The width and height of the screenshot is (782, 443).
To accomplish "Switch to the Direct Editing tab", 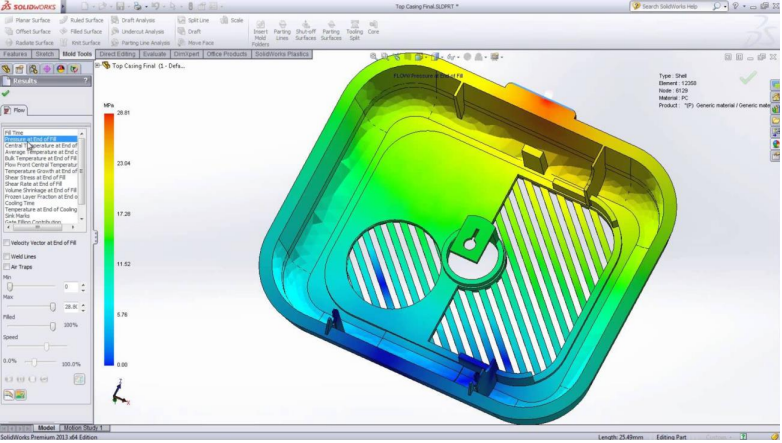I will pyautogui.click(x=117, y=54).
